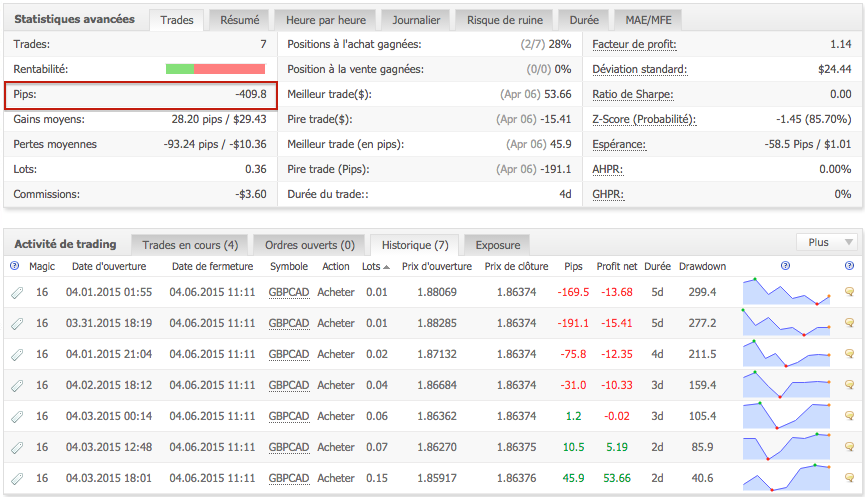Image resolution: width=865 pixels, height=497 pixels.
Task: Click the paperclip icon for trade opened 04.02.2015 18:12
Action: tap(16, 385)
